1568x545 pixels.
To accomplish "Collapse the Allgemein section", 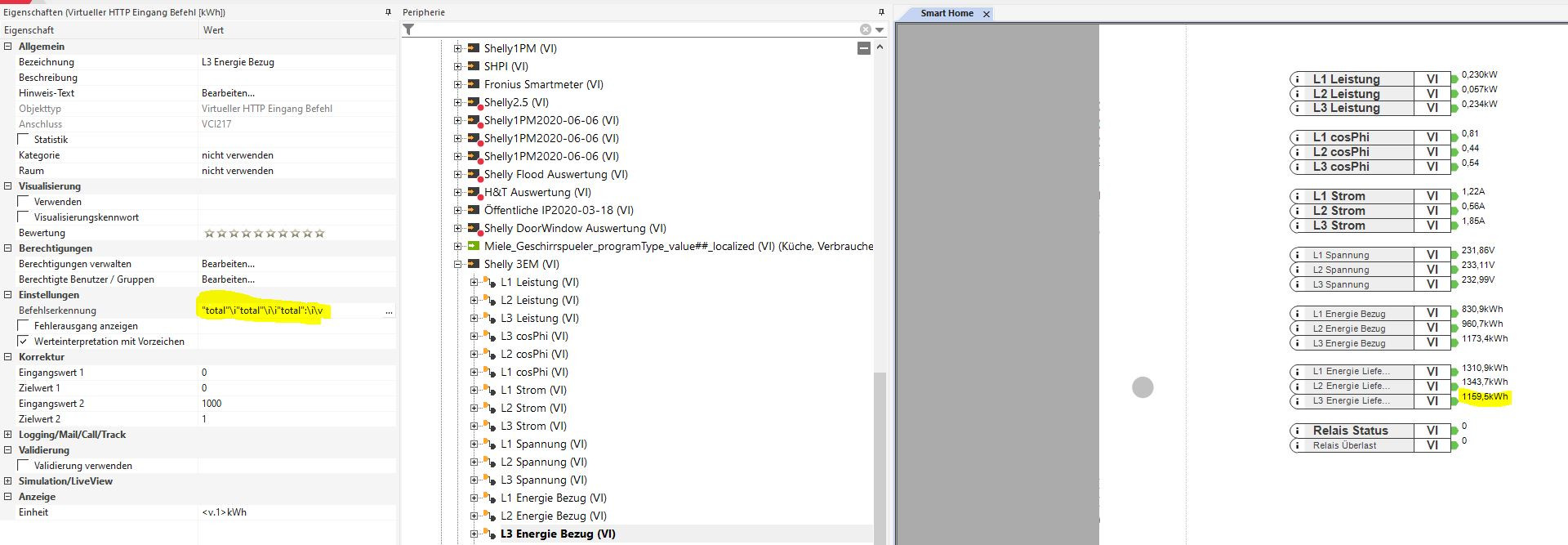I will pyautogui.click(x=8, y=47).
